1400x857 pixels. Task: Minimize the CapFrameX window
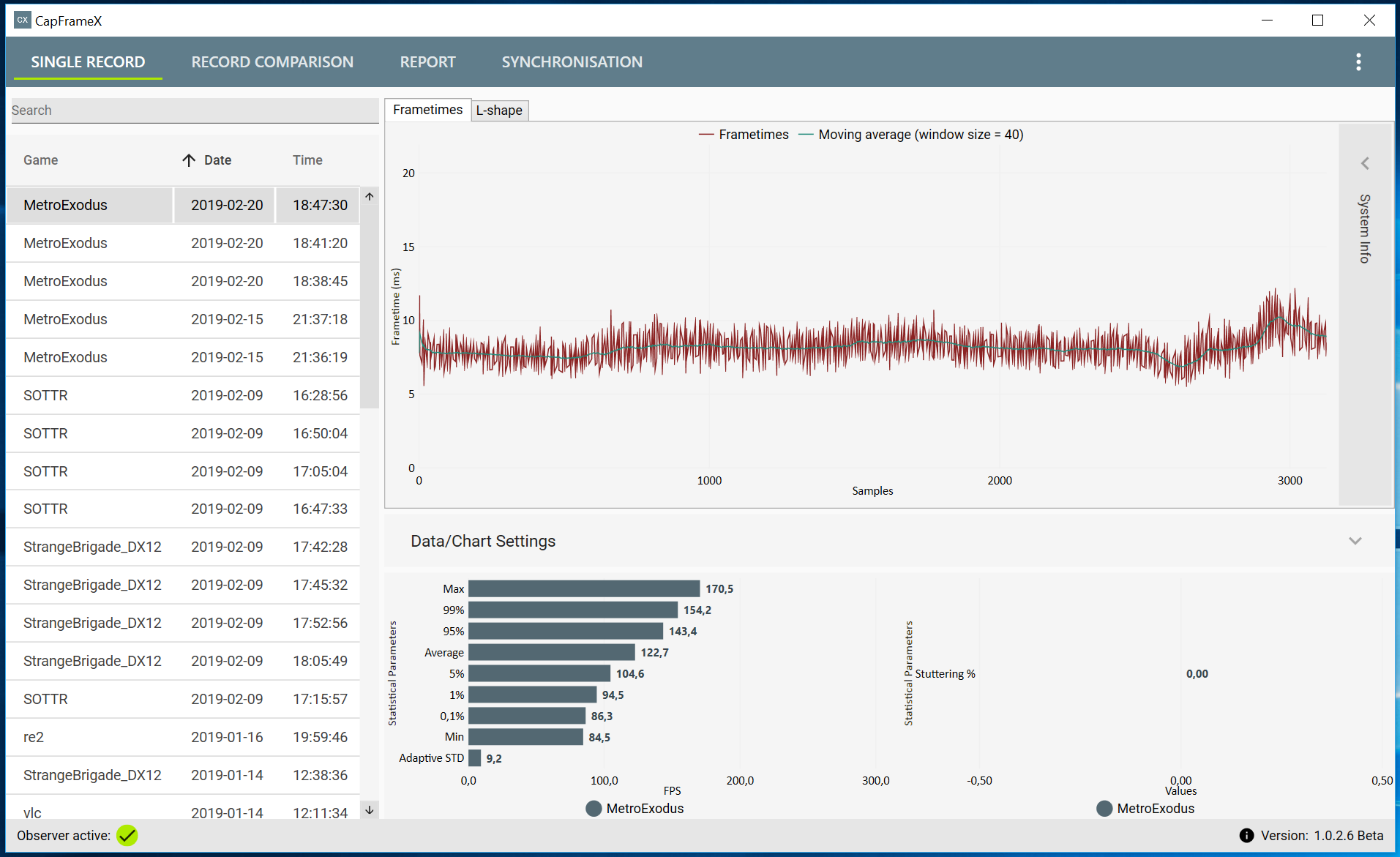(x=1268, y=20)
